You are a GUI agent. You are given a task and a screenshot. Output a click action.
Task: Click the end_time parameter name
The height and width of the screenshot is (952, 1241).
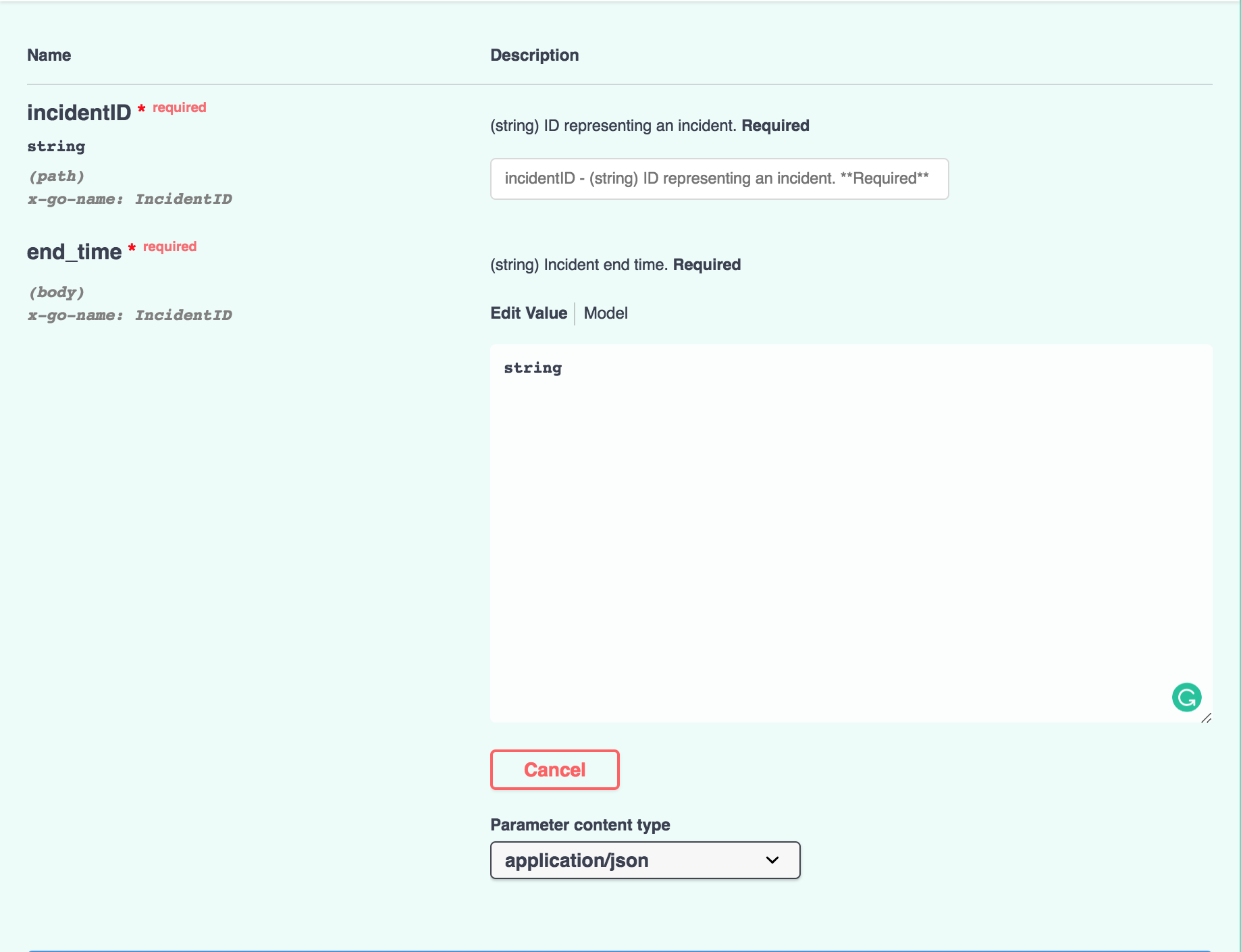pos(75,252)
